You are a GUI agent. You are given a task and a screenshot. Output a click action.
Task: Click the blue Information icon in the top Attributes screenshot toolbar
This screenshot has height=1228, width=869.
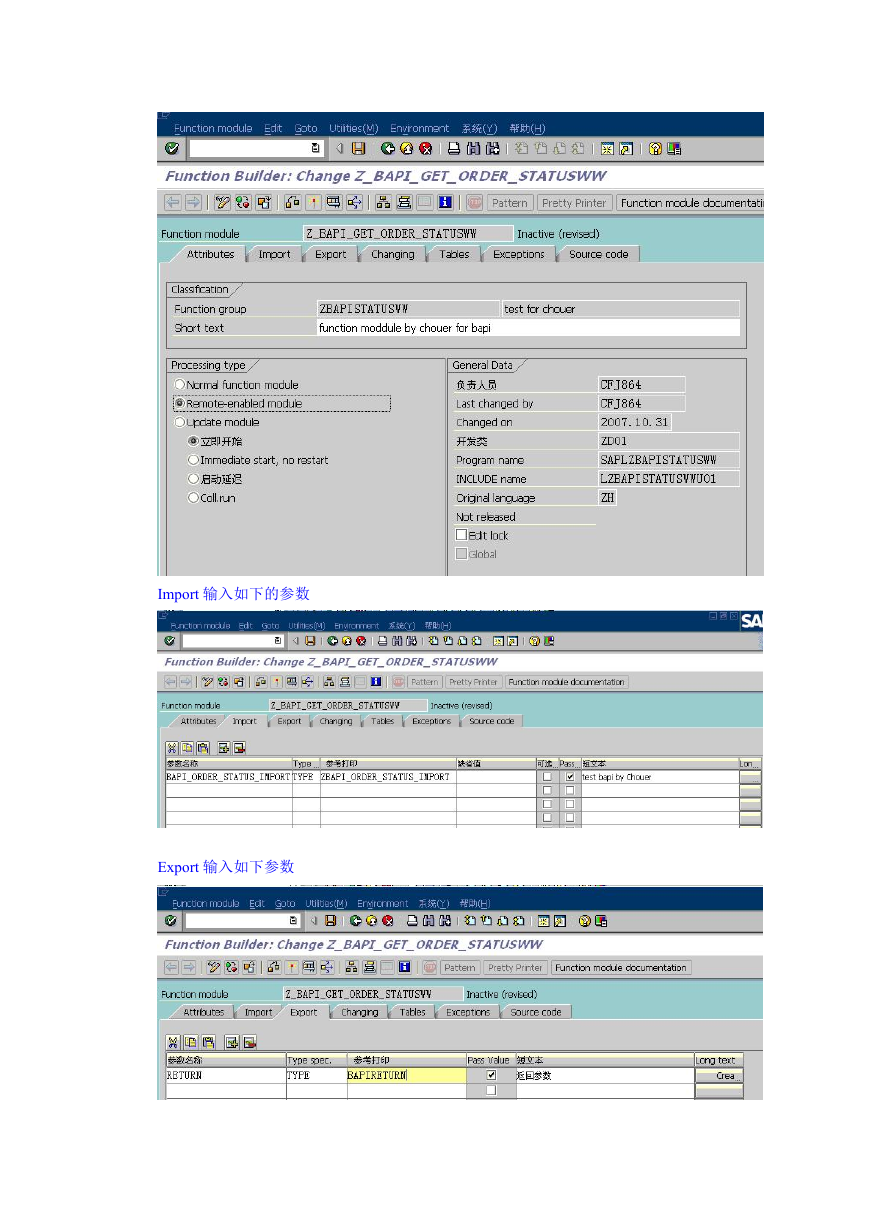tap(445, 202)
